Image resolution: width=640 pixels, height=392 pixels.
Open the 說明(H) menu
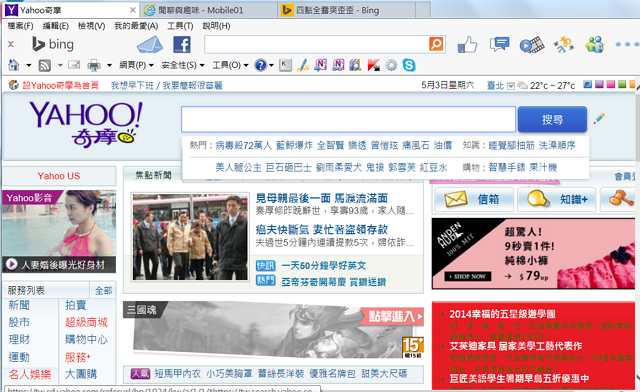click(x=216, y=26)
